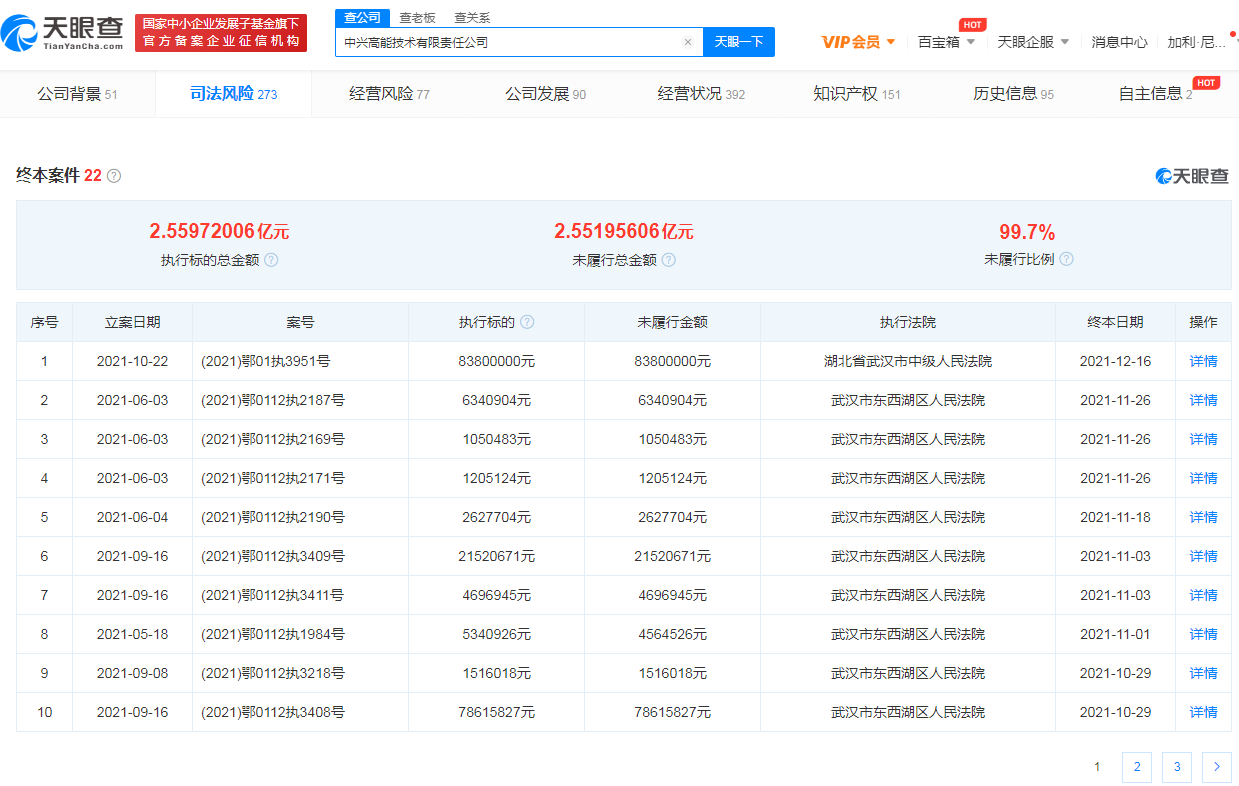Image resolution: width=1239 pixels, height=786 pixels.
Task: Open the 百宝箱 dropdown menu
Action: pos(946,42)
